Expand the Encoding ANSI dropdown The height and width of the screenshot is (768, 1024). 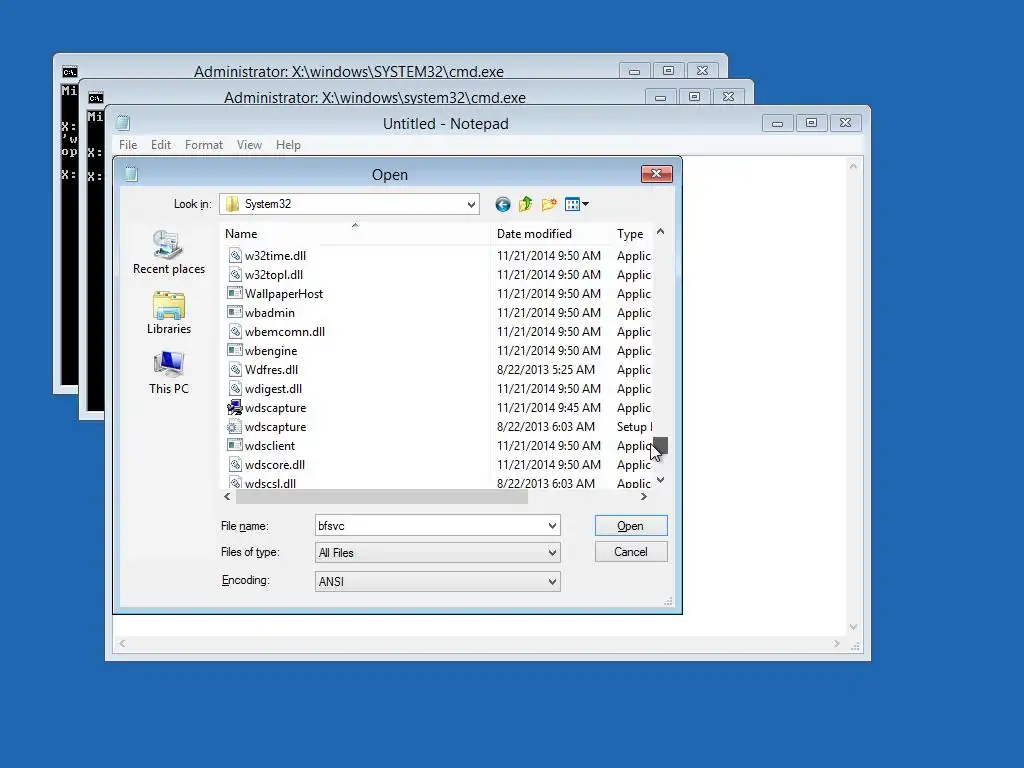pyautogui.click(x=552, y=581)
